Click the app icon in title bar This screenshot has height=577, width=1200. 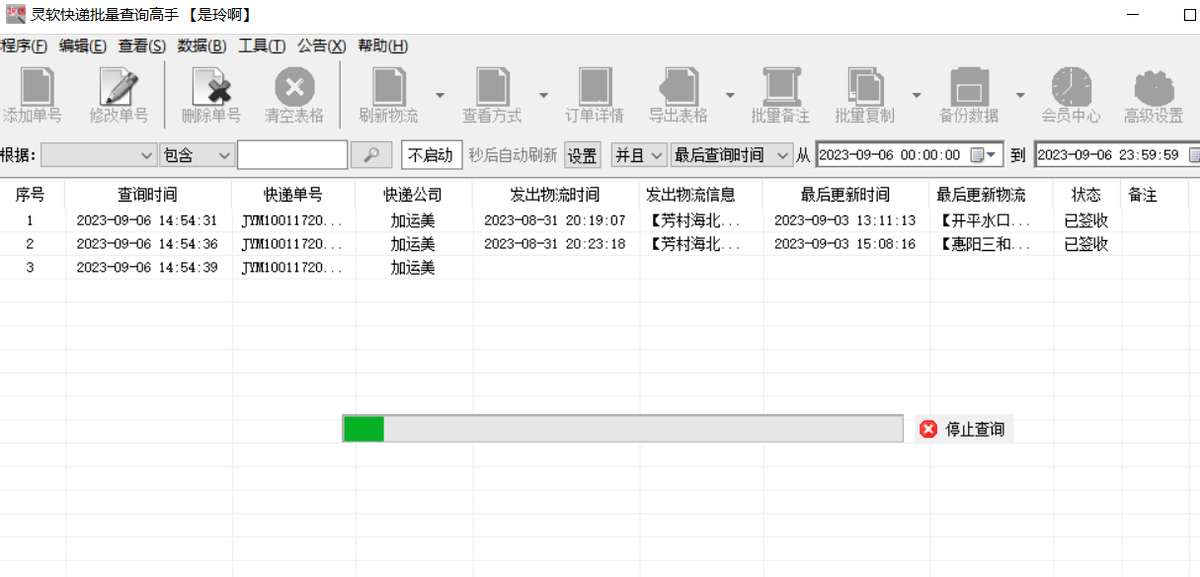14,15
